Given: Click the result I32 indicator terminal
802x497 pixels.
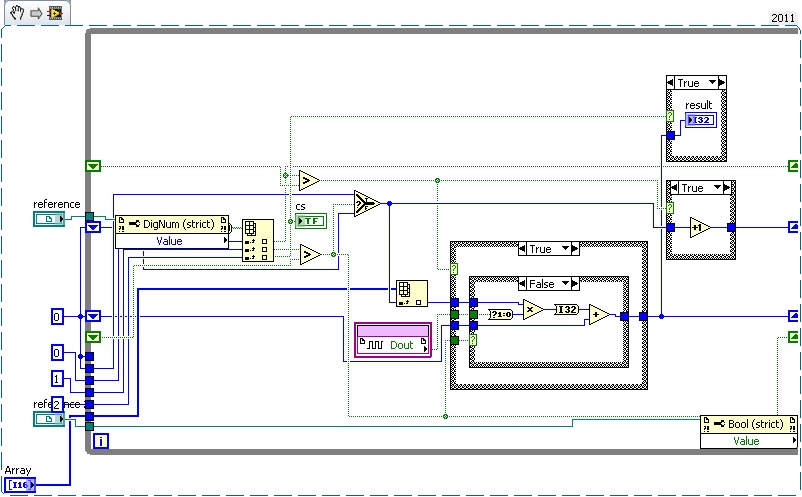Looking at the screenshot, I should tap(699, 121).
